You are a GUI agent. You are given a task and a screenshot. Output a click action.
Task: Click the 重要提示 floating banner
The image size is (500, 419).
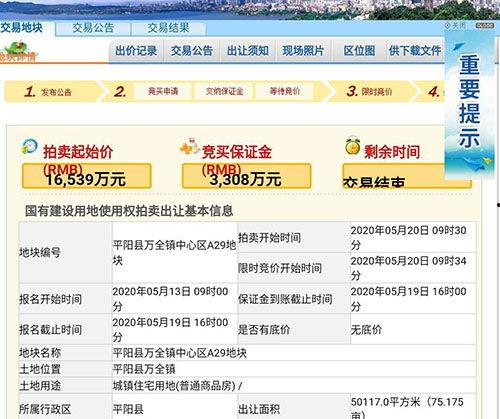[x=469, y=103]
